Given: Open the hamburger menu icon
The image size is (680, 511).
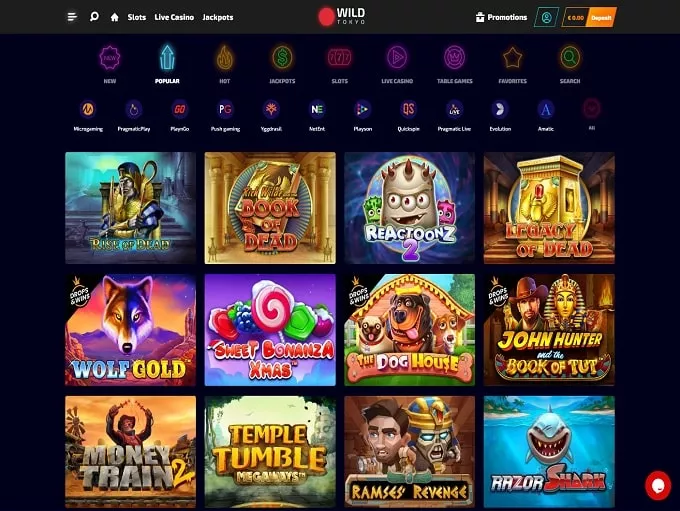Looking at the screenshot, I should (x=72, y=17).
